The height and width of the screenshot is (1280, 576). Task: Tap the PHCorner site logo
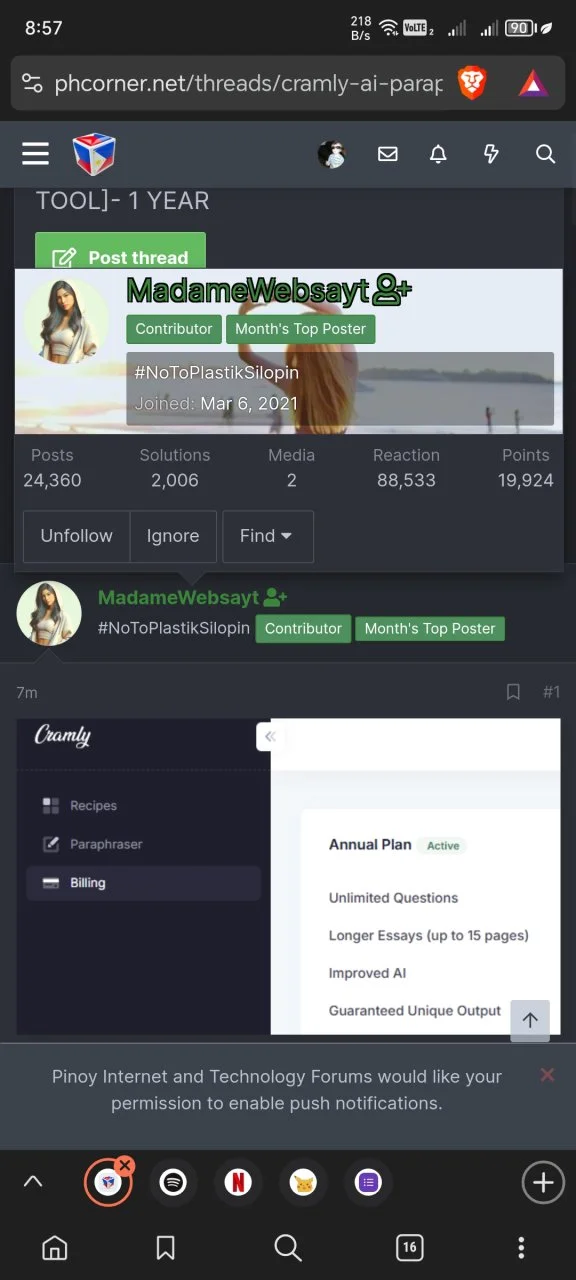pos(94,154)
